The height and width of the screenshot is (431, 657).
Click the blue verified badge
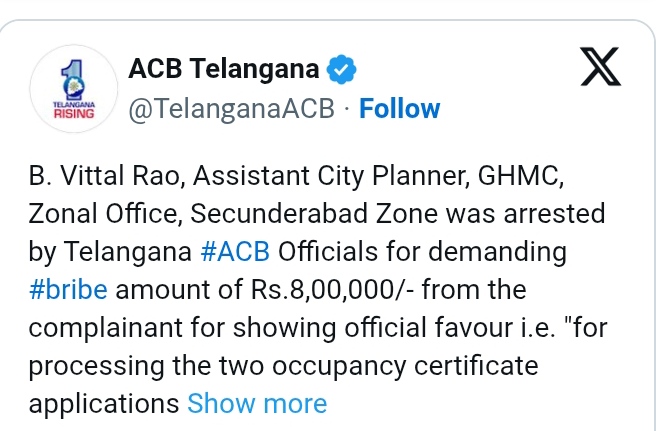tap(344, 70)
